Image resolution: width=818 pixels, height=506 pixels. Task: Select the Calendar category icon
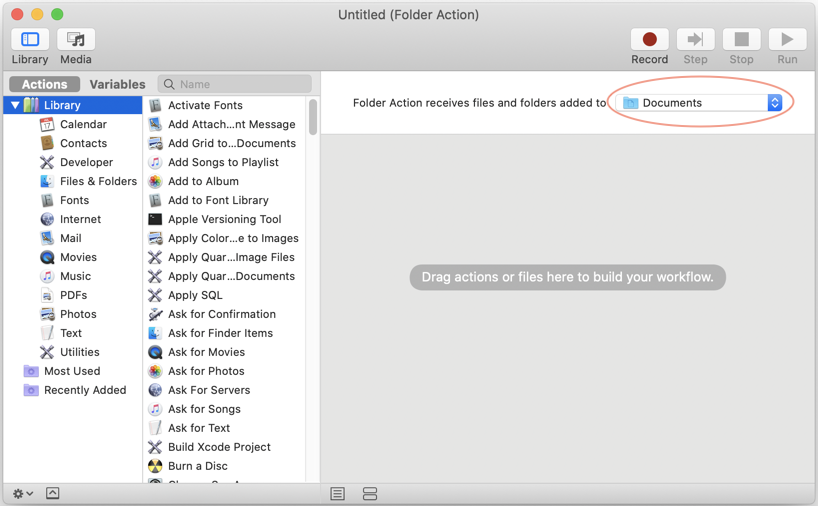point(47,125)
